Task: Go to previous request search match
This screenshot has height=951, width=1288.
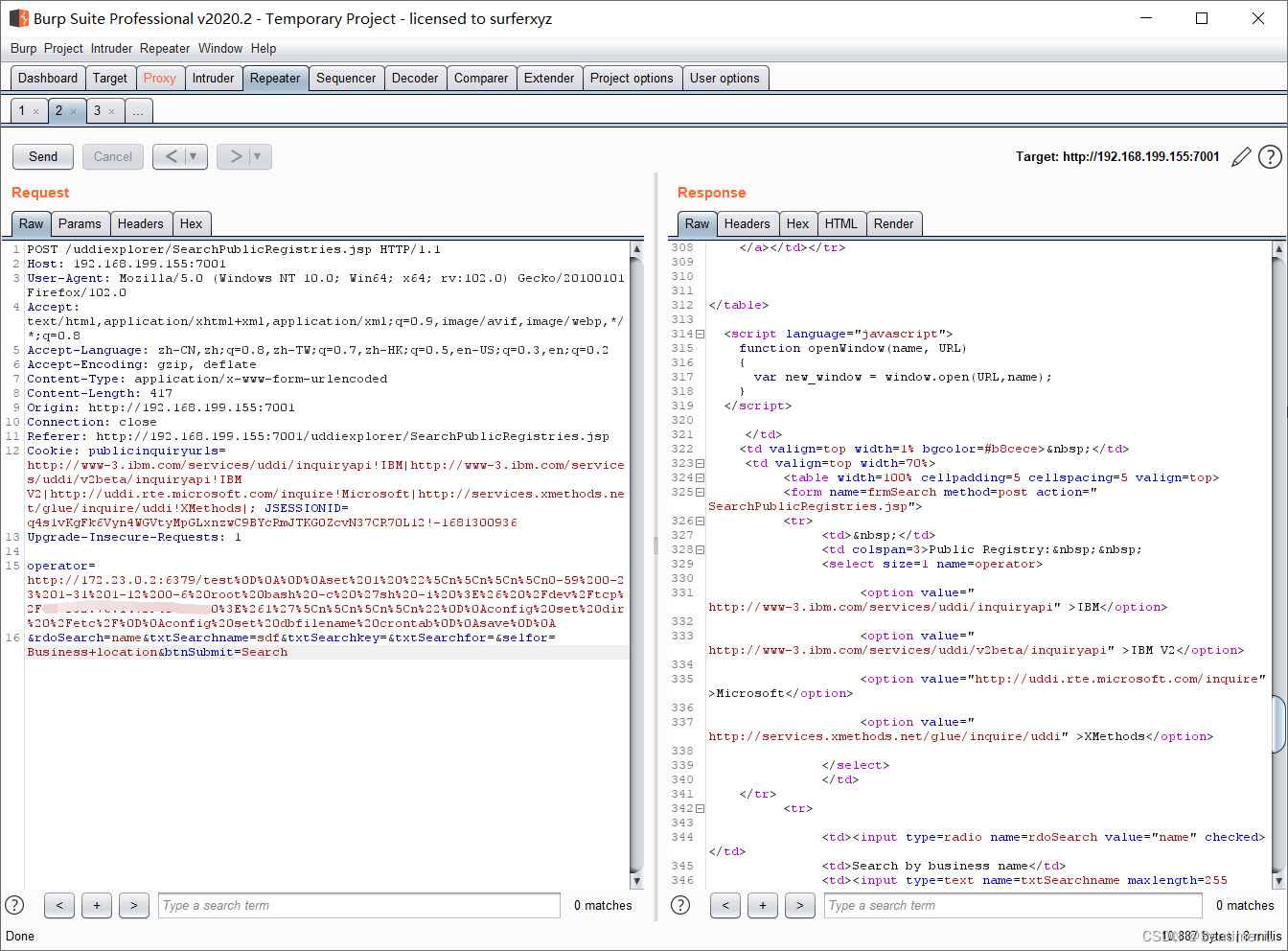Action: point(59,905)
